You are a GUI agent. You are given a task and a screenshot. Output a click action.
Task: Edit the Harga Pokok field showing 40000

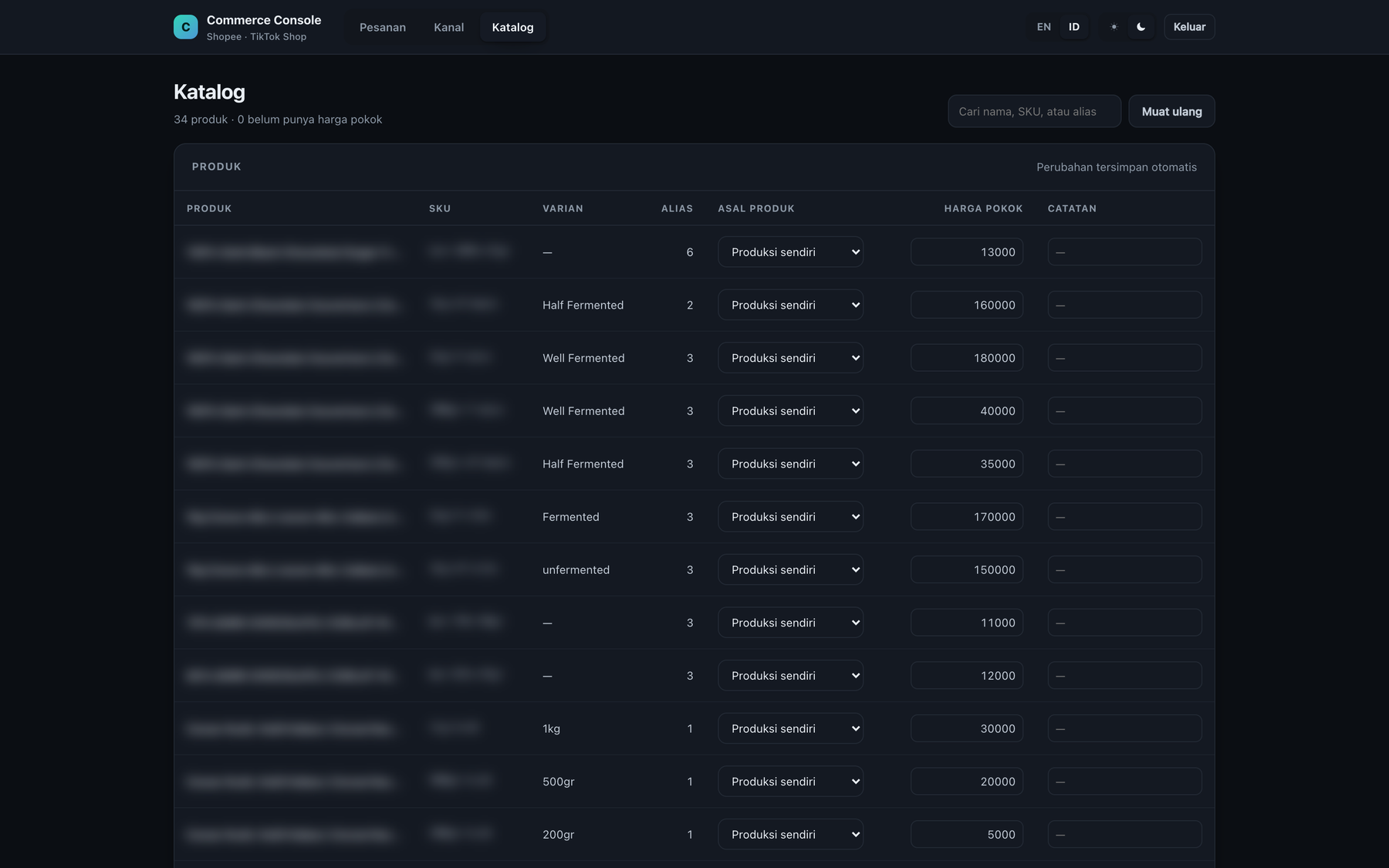point(967,410)
